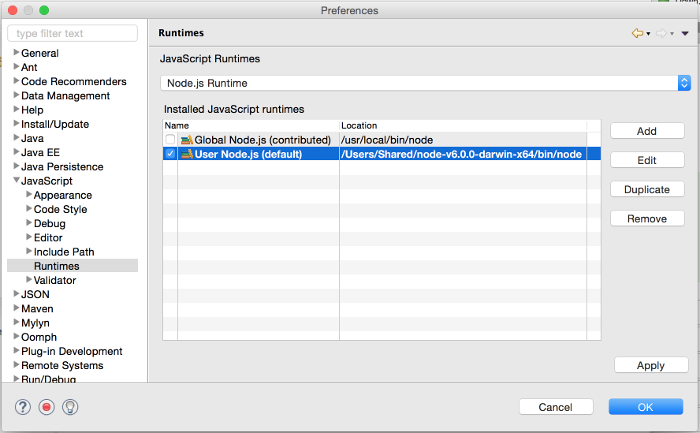Image resolution: width=700 pixels, height=433 pixels.
Task: Click the forward navigation arrow
Action: 661,33
